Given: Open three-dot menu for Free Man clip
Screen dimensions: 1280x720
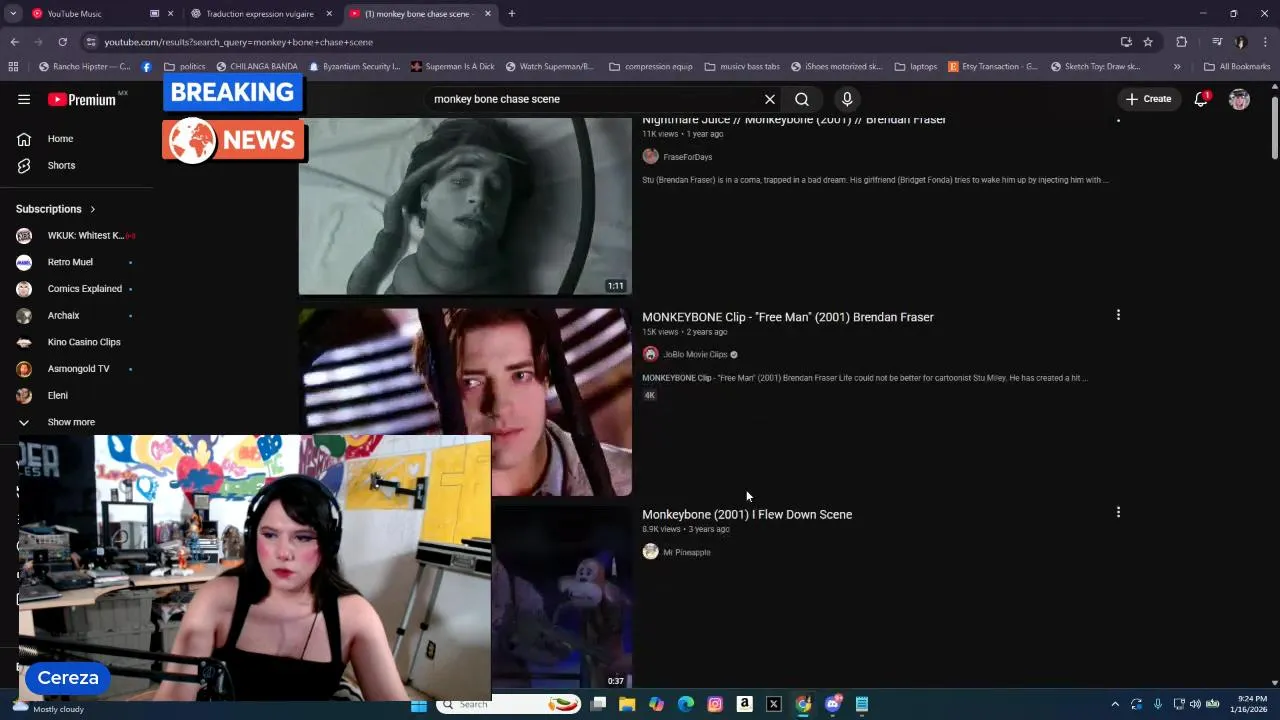Looking at the screenshot, I should tap(1118, 315).
